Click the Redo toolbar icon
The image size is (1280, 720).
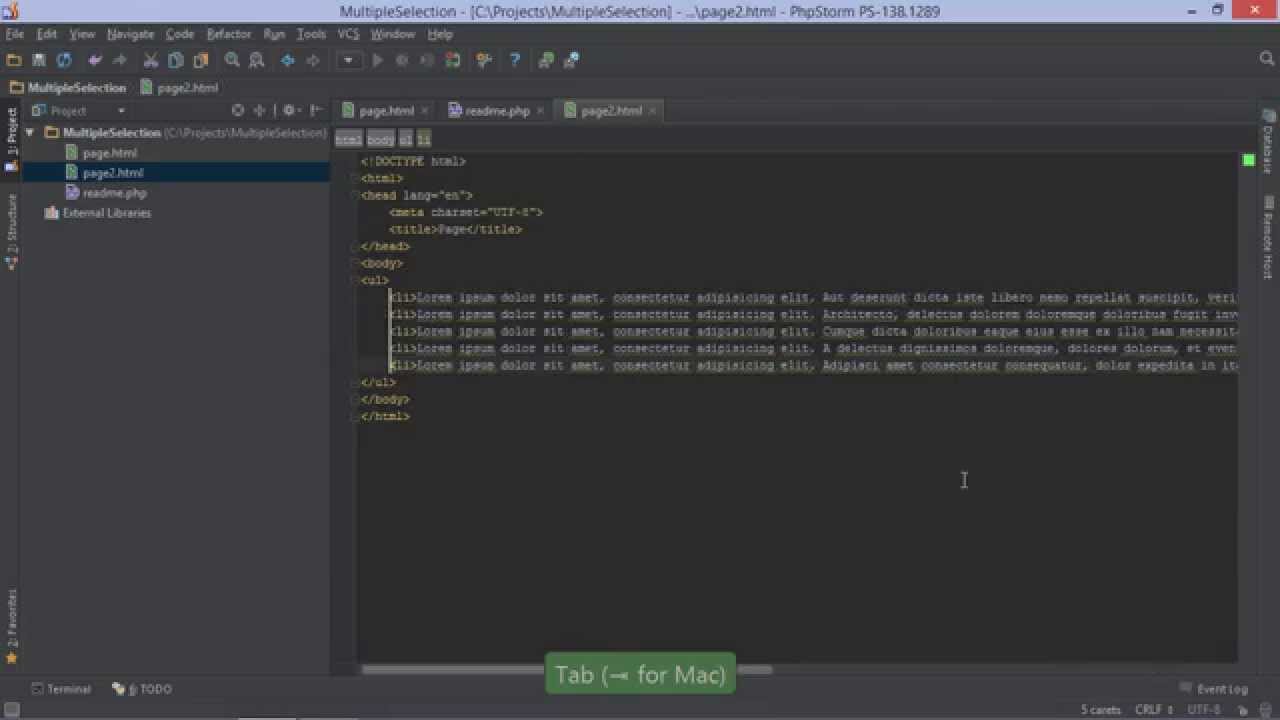click(x=120, y=60)
